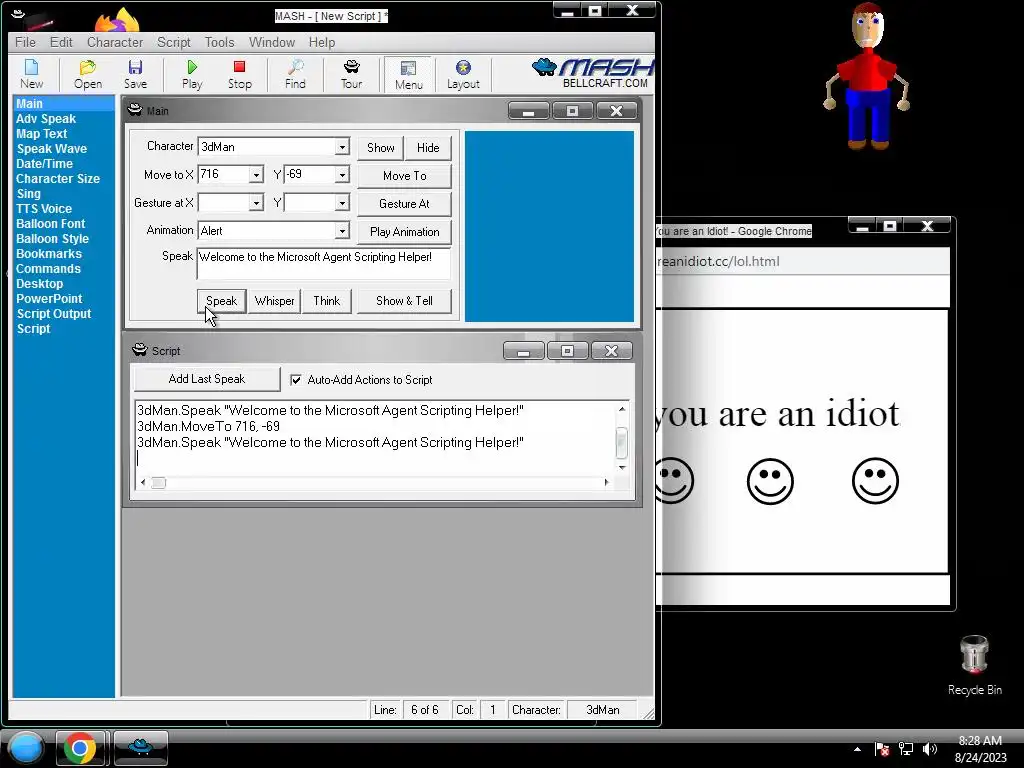1024x768 pixels.
Task: Click the Play Animation button
Action: click(404, 232)
